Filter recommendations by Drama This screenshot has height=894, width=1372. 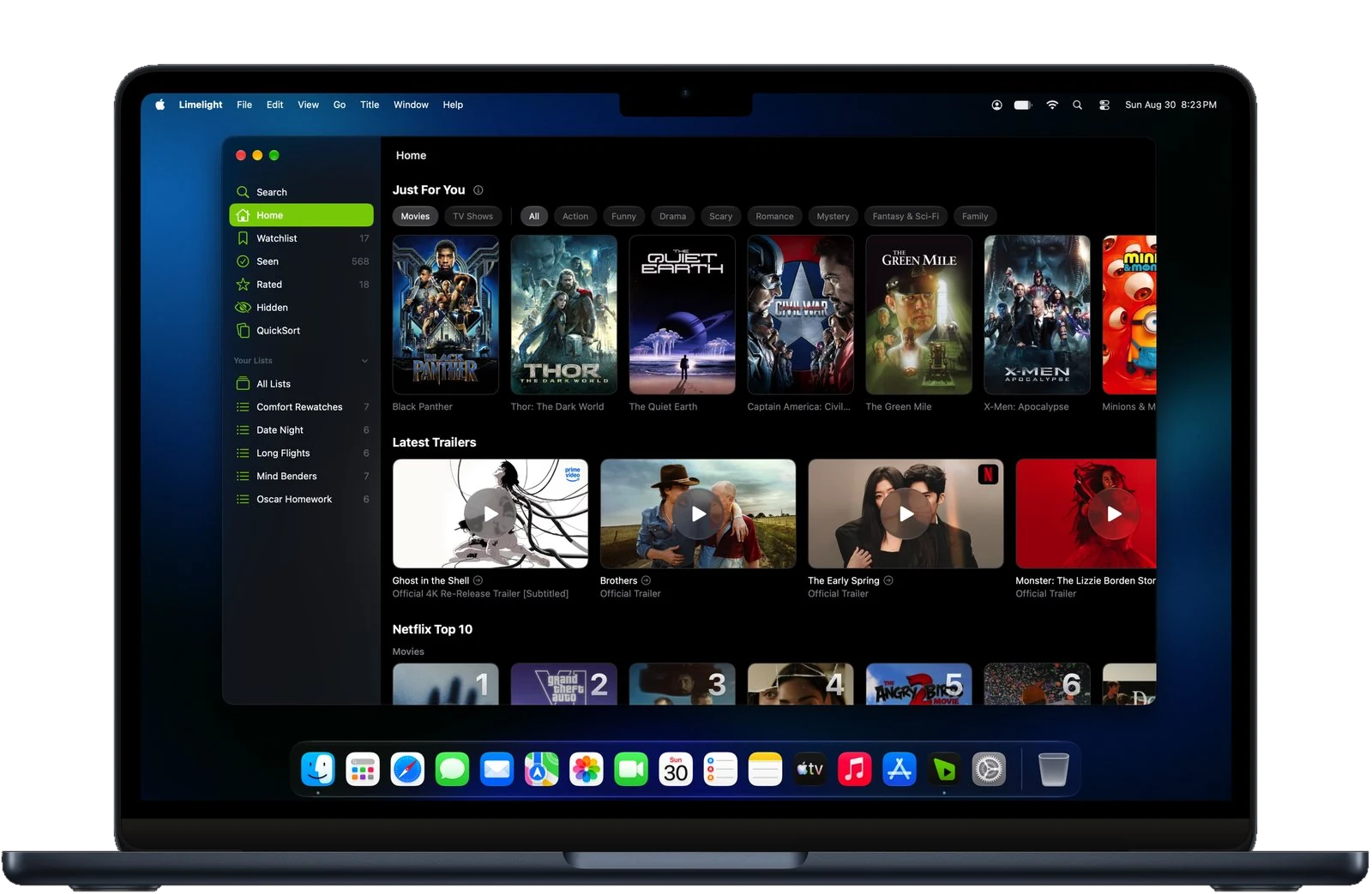tap(672, 216)
